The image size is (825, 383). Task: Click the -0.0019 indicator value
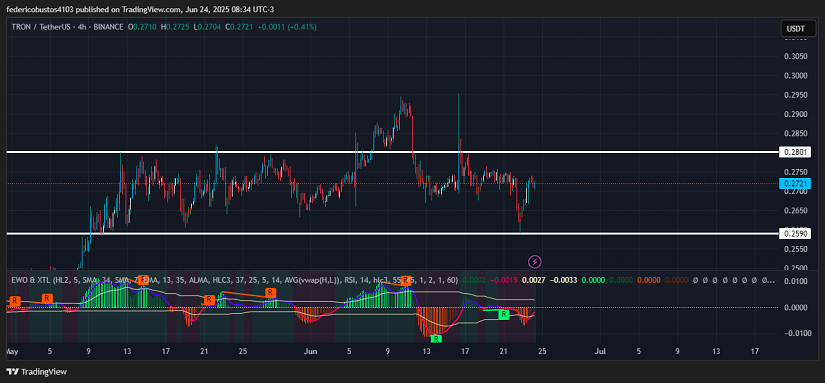[x=504, y=280]
